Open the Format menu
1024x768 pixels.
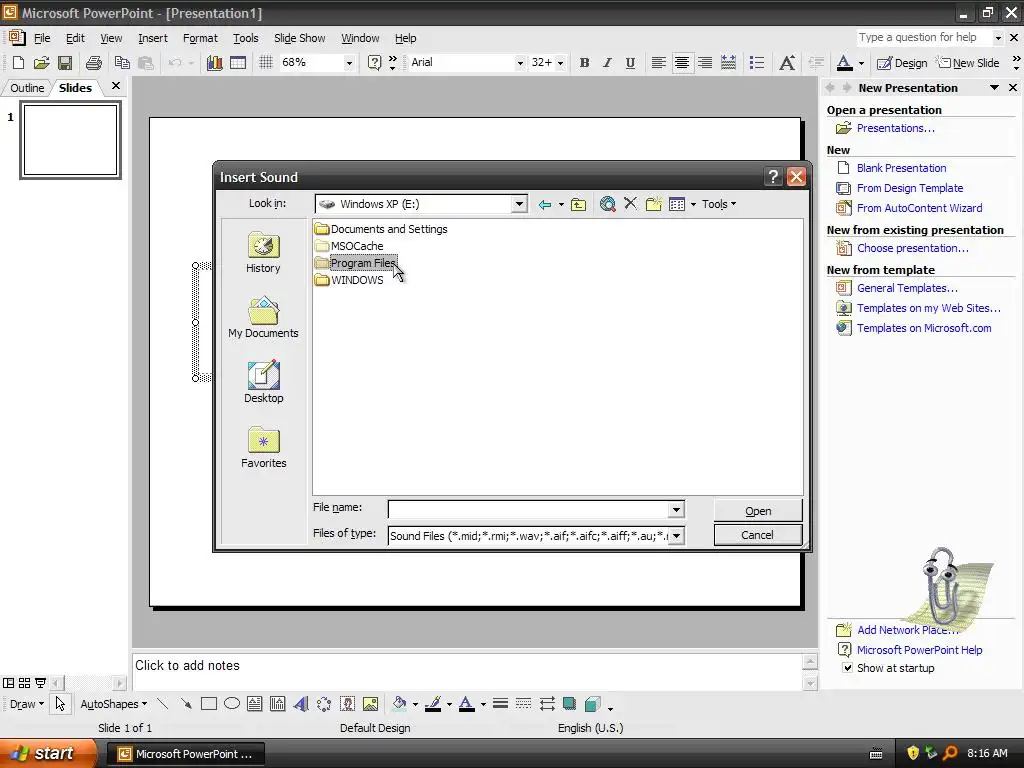pos(200,39)
